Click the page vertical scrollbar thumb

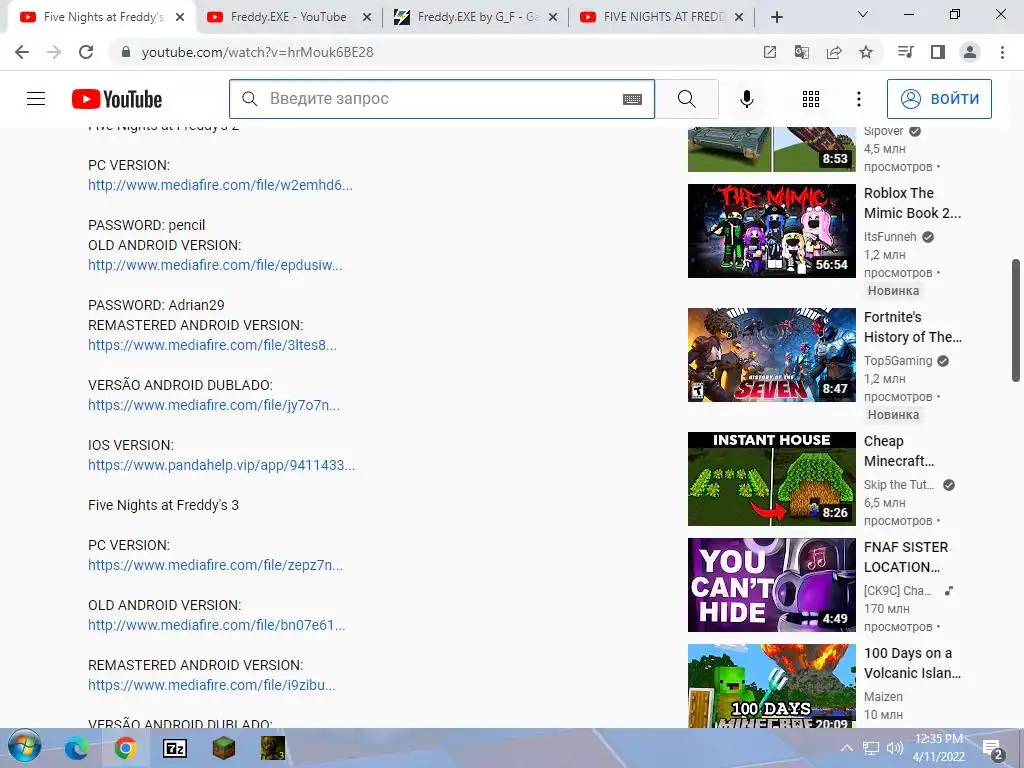pos(1016,320)
